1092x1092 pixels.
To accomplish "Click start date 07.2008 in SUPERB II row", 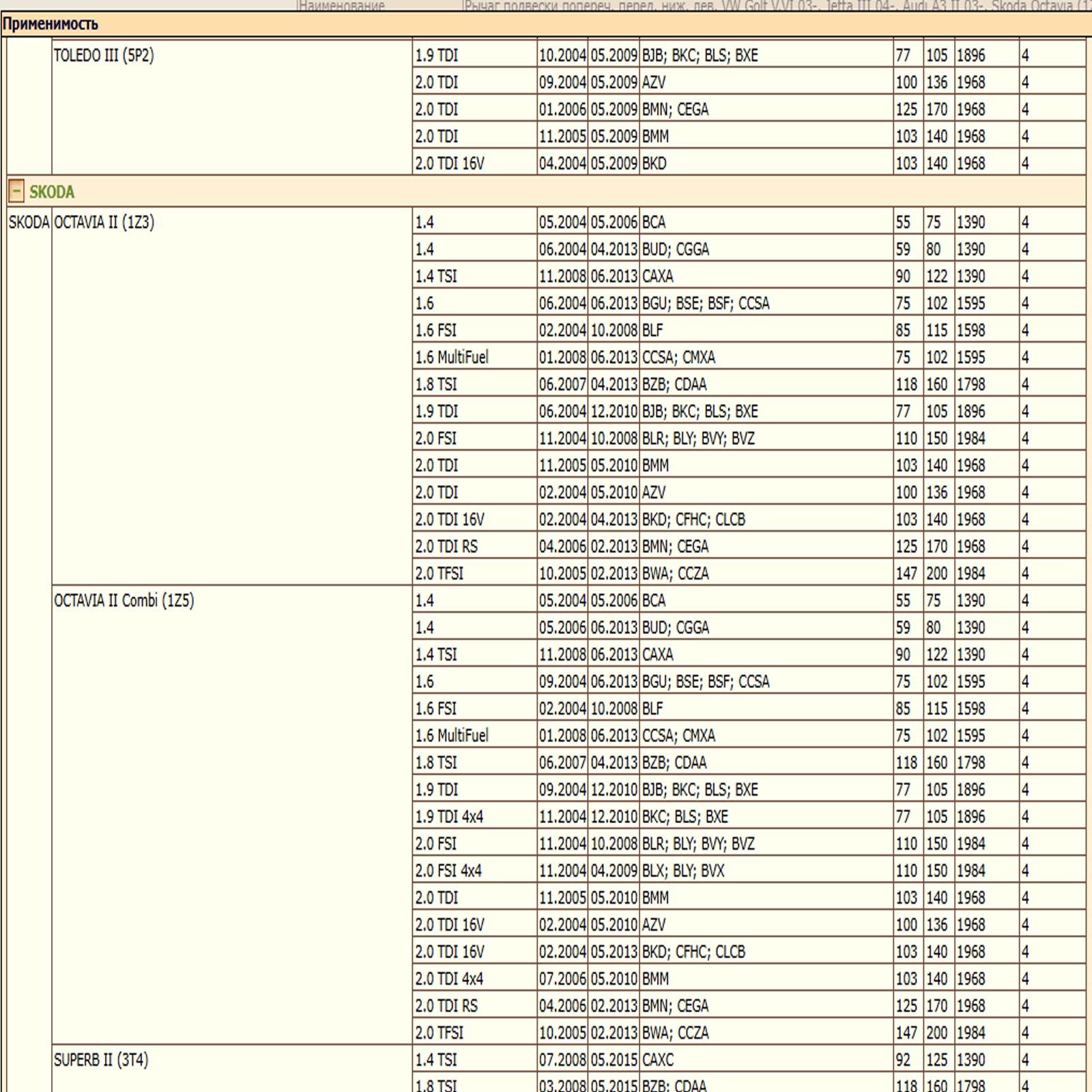I will click(x=562, y=1060).
